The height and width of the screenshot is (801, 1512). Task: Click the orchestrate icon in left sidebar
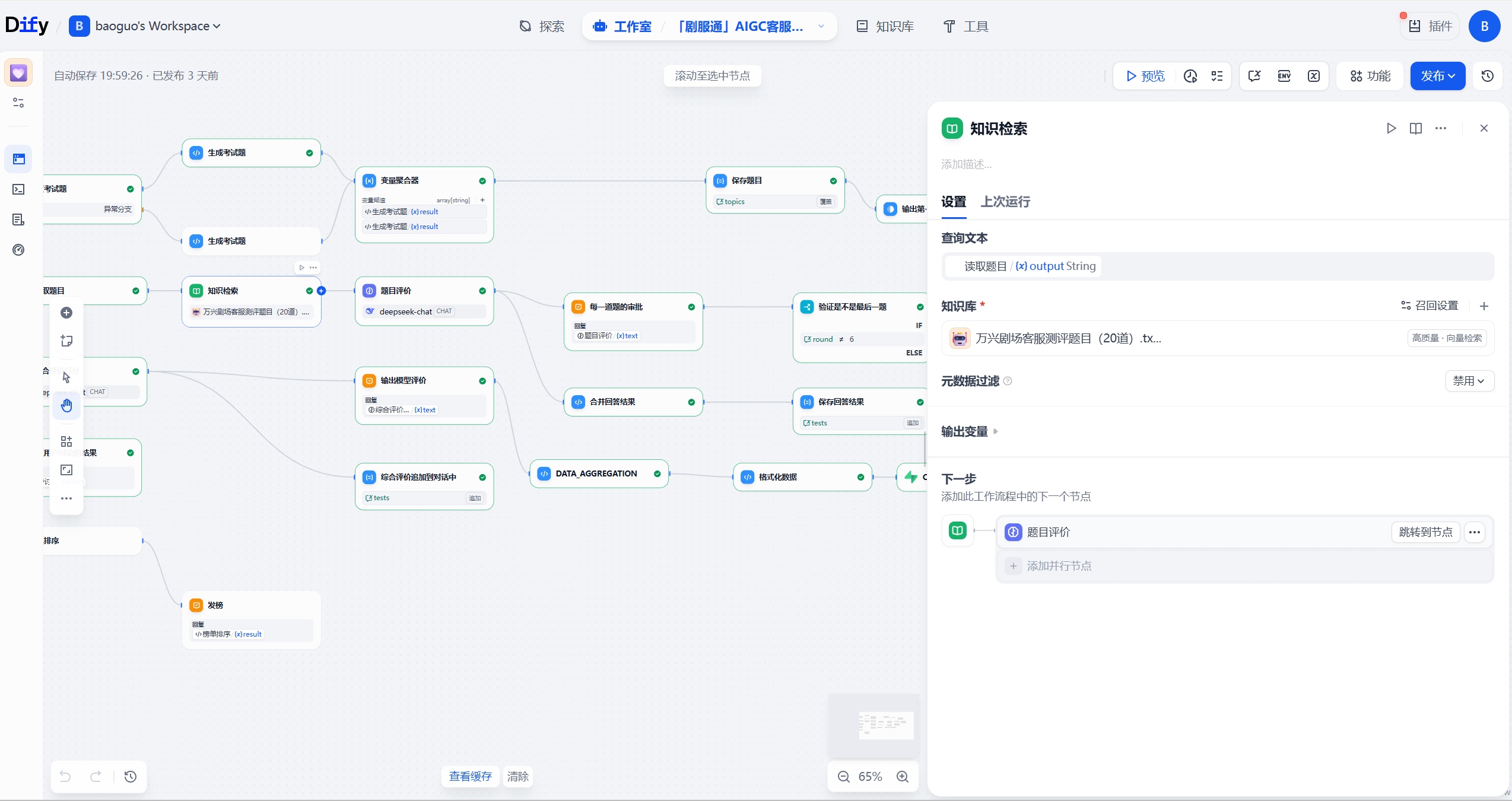click(x=18, y=159)
